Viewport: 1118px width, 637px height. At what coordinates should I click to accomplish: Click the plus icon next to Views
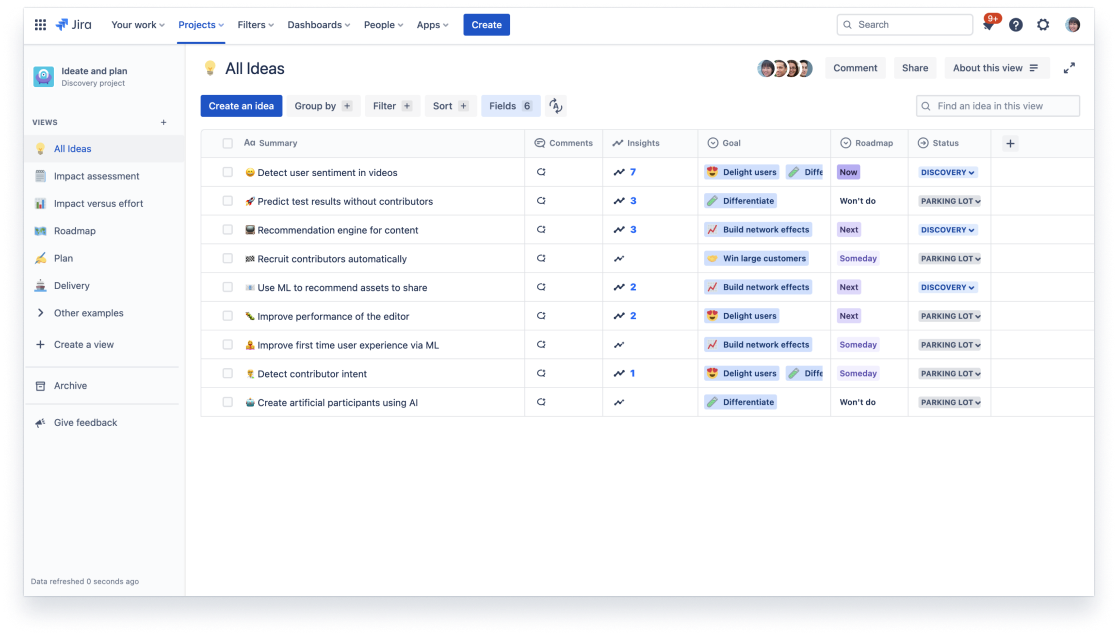pos(164,122)
